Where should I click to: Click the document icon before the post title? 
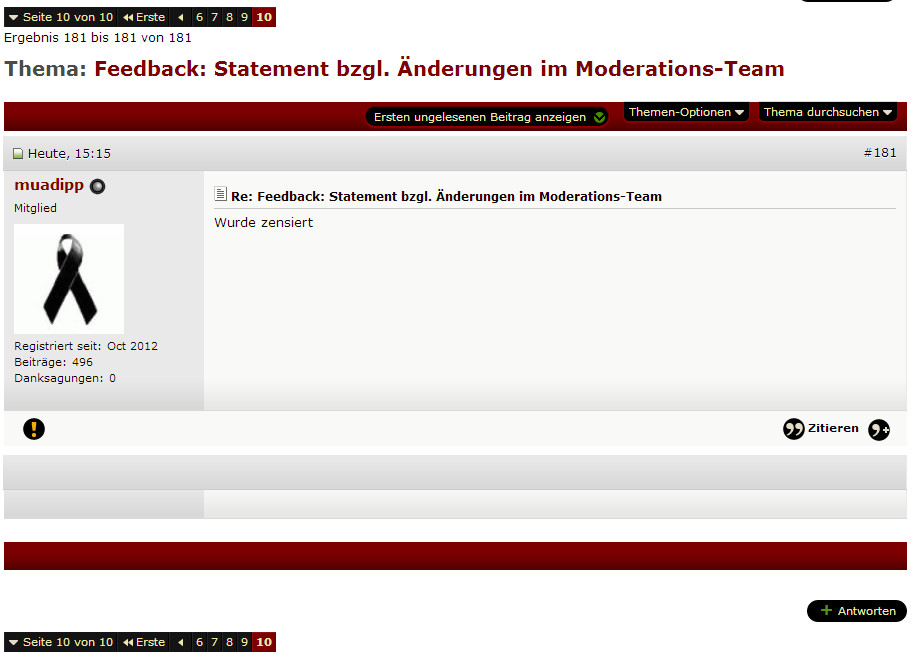tap(221, 195)
